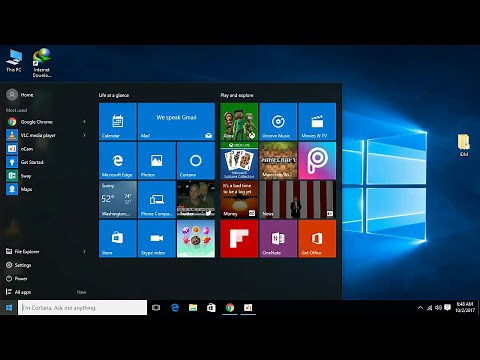Open the OneNote tile

[278, 238]
